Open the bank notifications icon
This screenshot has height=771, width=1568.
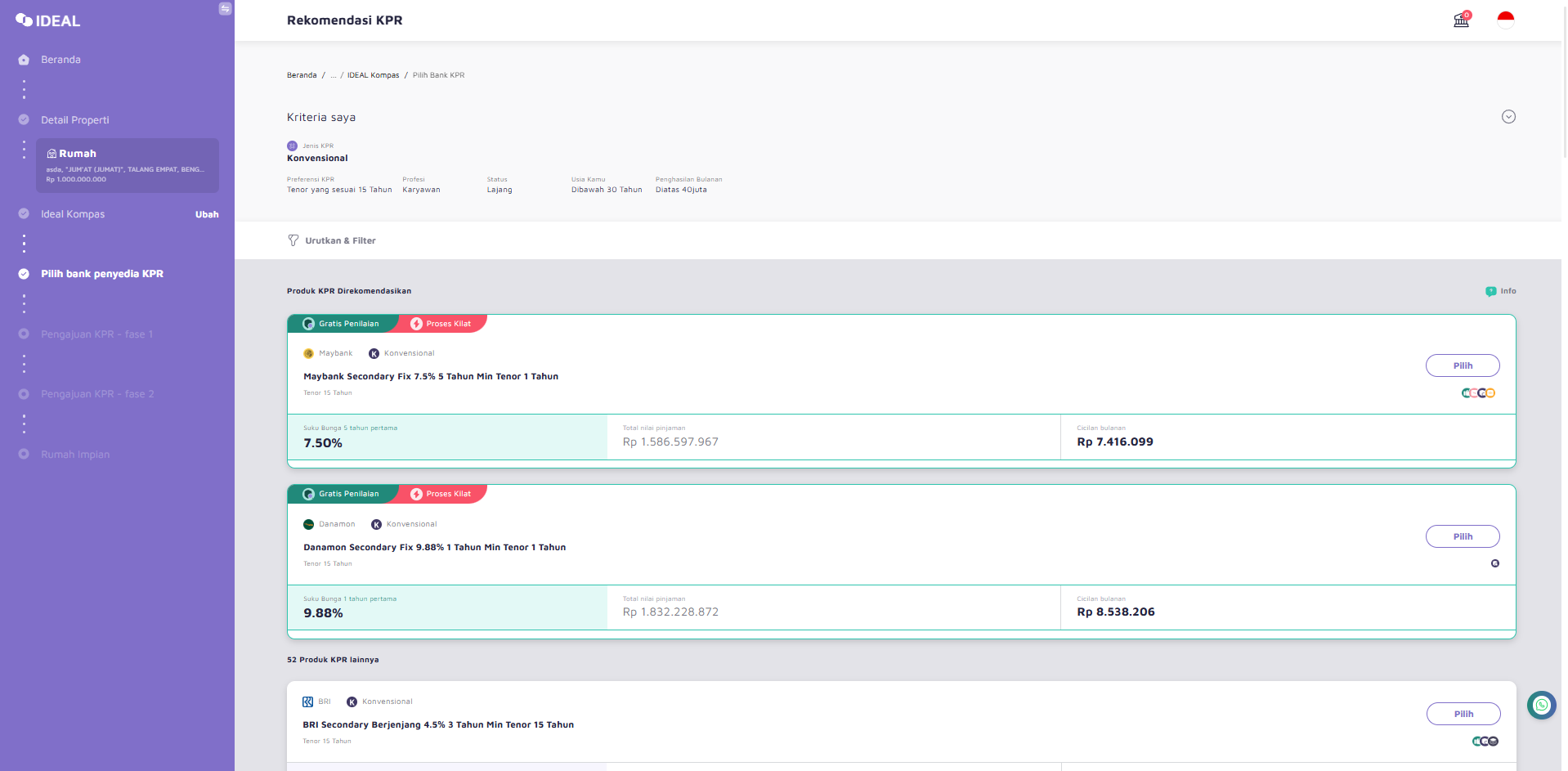coord(1462,20)
